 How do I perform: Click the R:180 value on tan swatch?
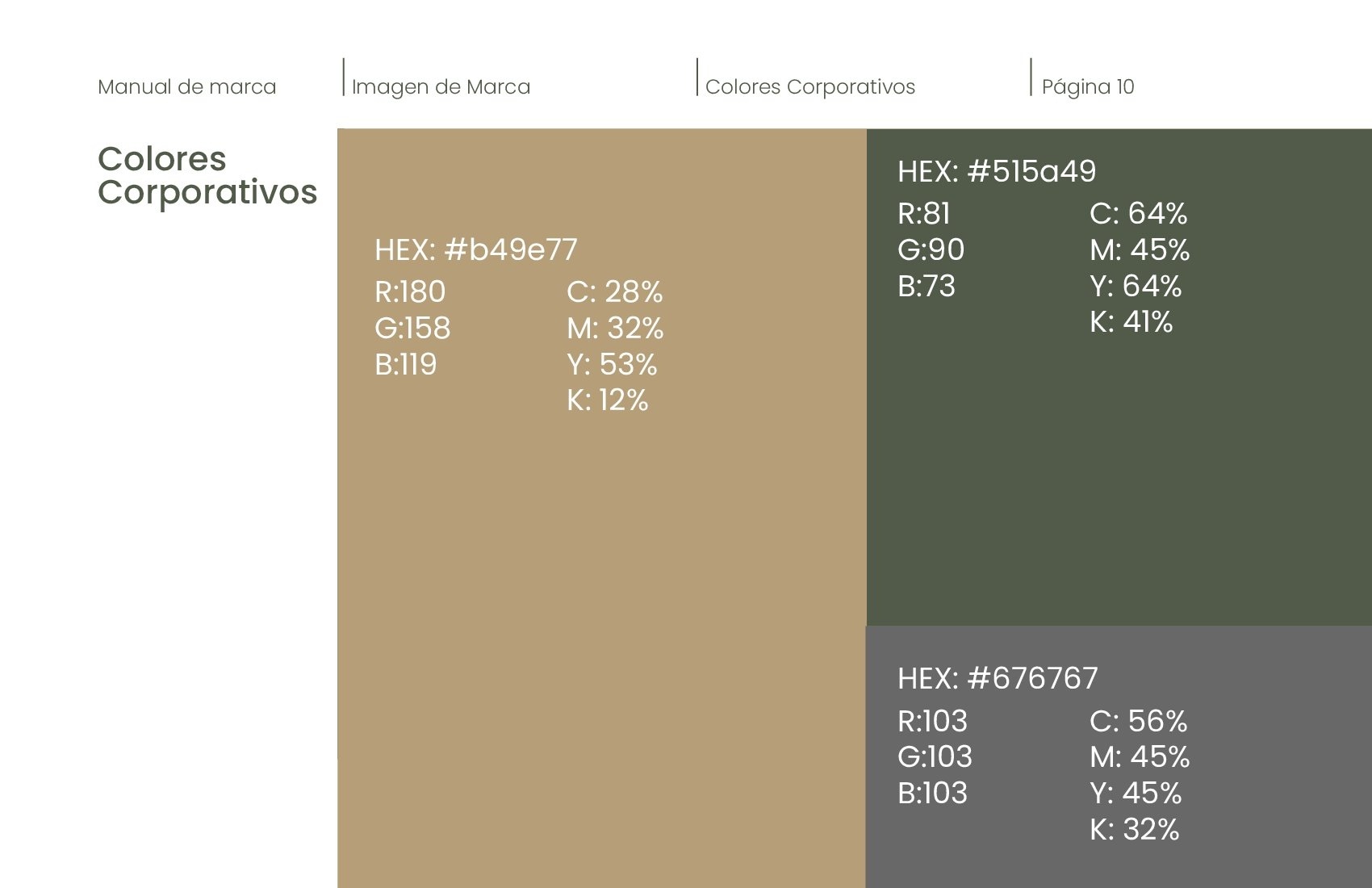tap(410, 291)
